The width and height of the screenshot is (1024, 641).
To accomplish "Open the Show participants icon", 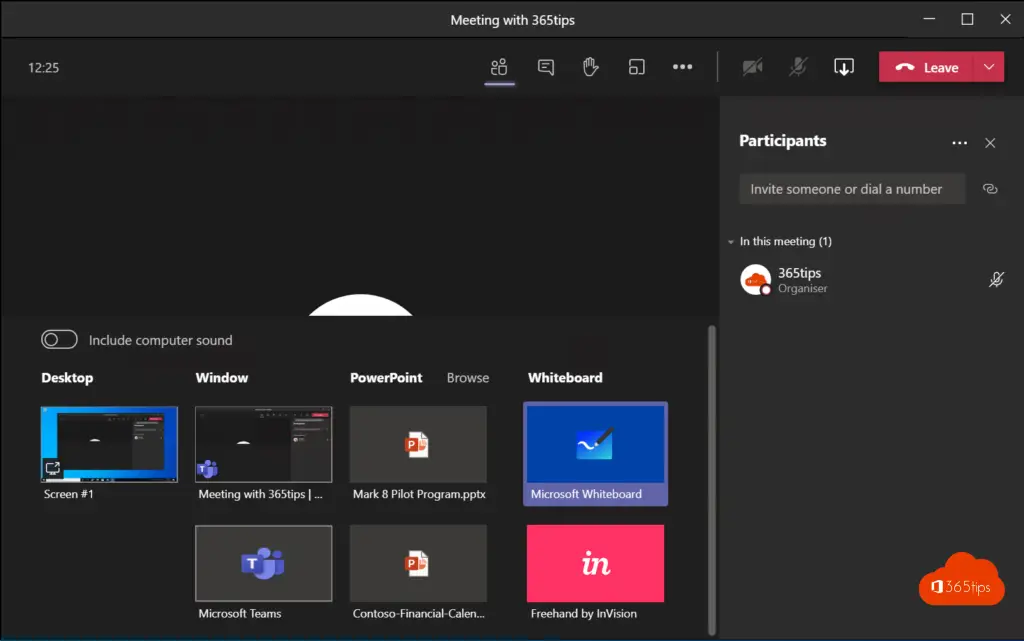I will click(x=499, y=67).
